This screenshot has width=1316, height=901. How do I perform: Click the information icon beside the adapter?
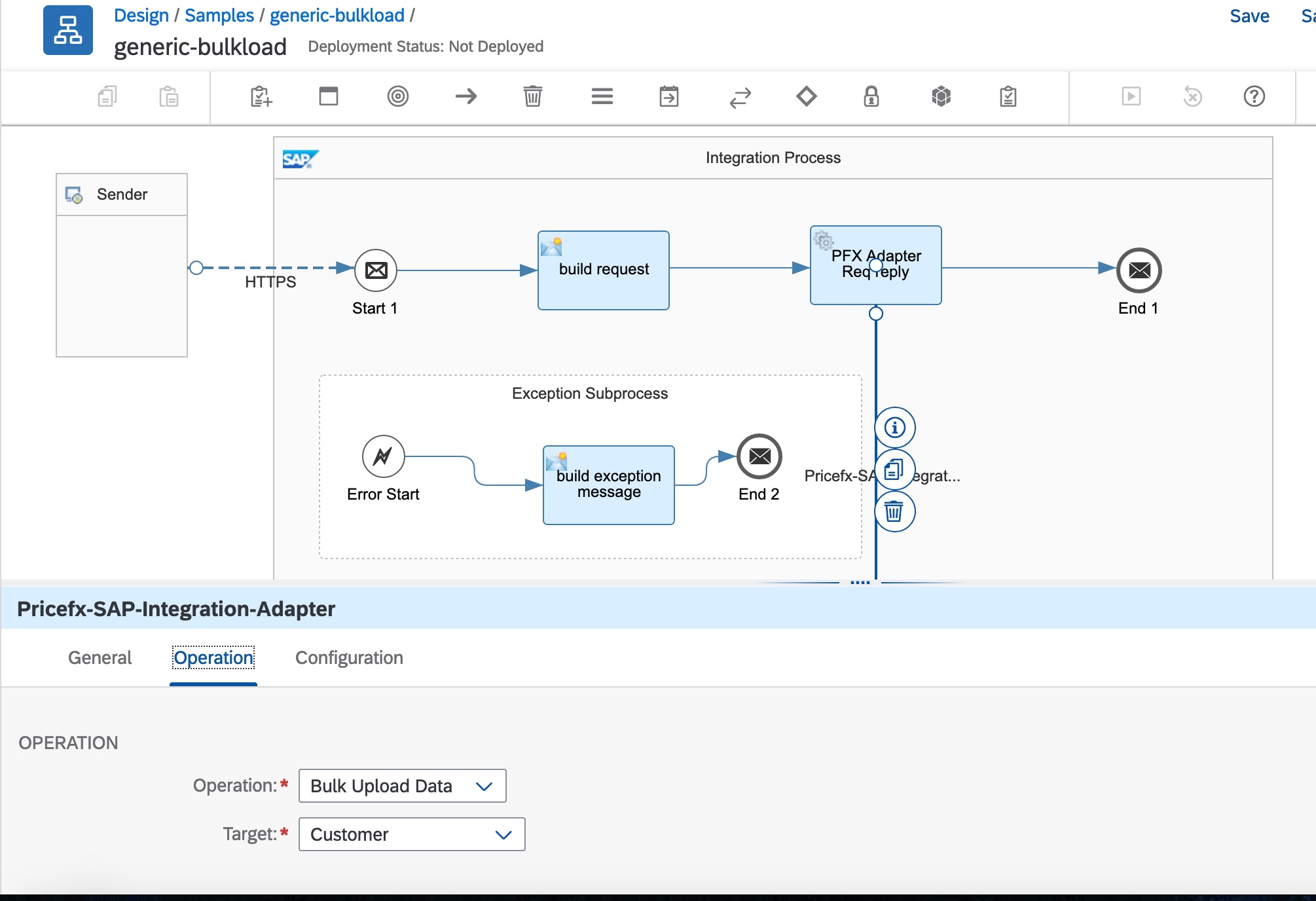894,428
